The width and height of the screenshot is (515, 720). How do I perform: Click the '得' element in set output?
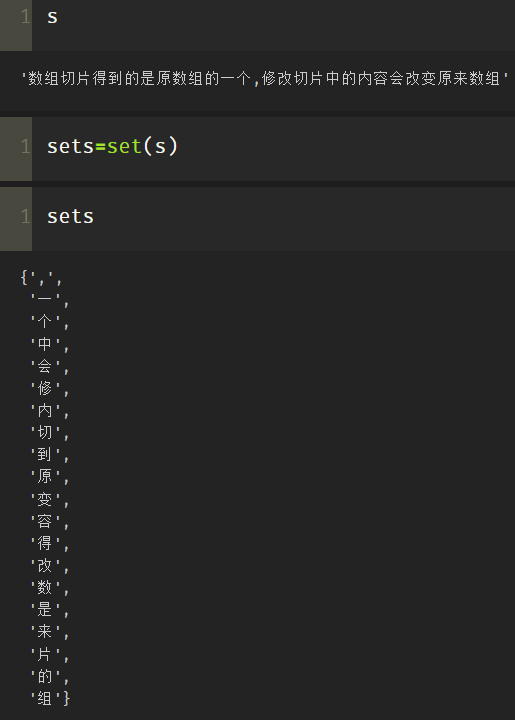tap(45, 543)
